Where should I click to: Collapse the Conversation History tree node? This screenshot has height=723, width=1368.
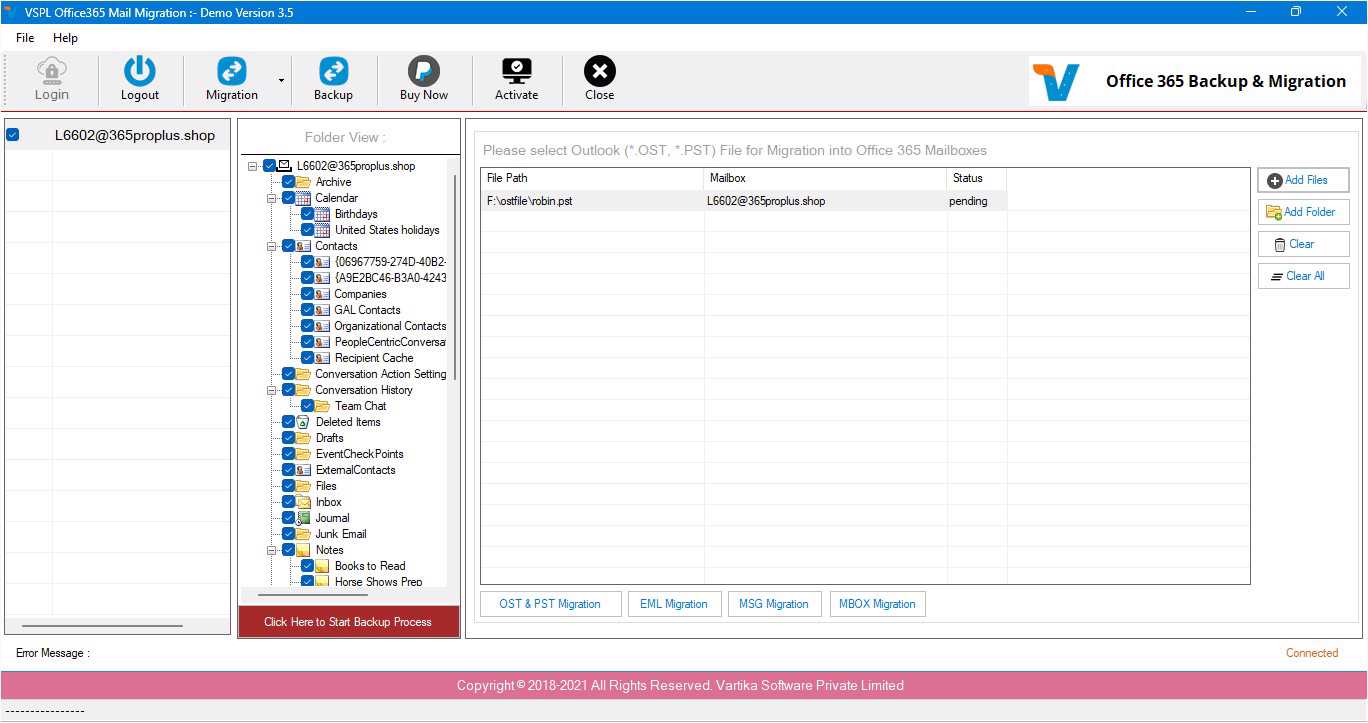pos(272,390)
